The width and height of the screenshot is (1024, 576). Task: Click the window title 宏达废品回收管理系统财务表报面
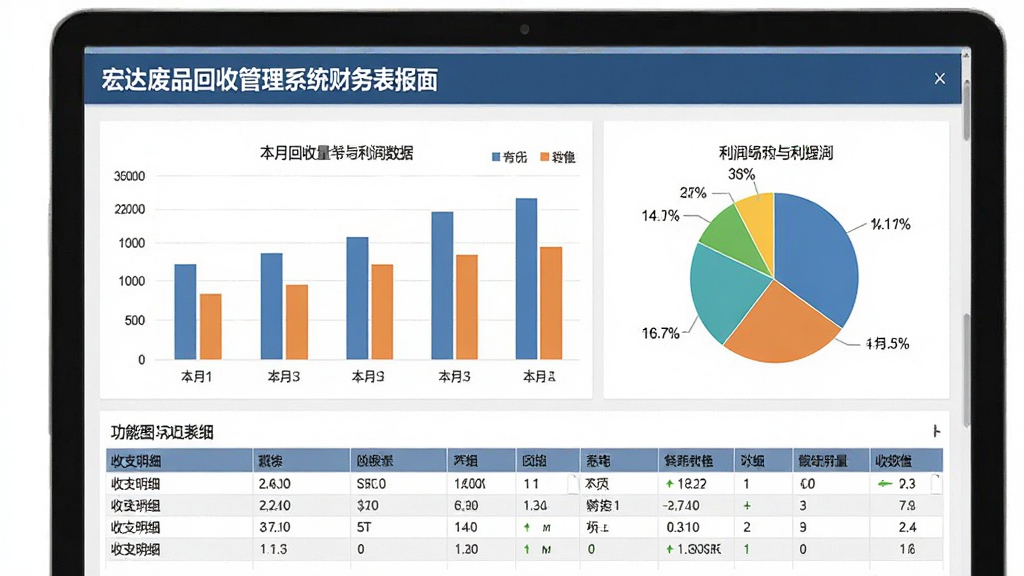[x=270, y=80]
